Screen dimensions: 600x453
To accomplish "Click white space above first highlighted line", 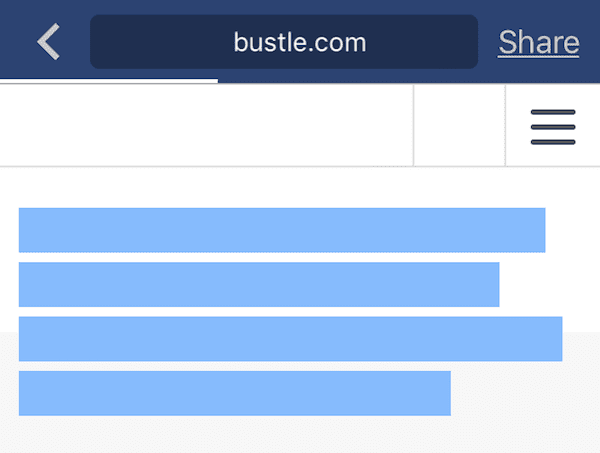I will 300,187.
